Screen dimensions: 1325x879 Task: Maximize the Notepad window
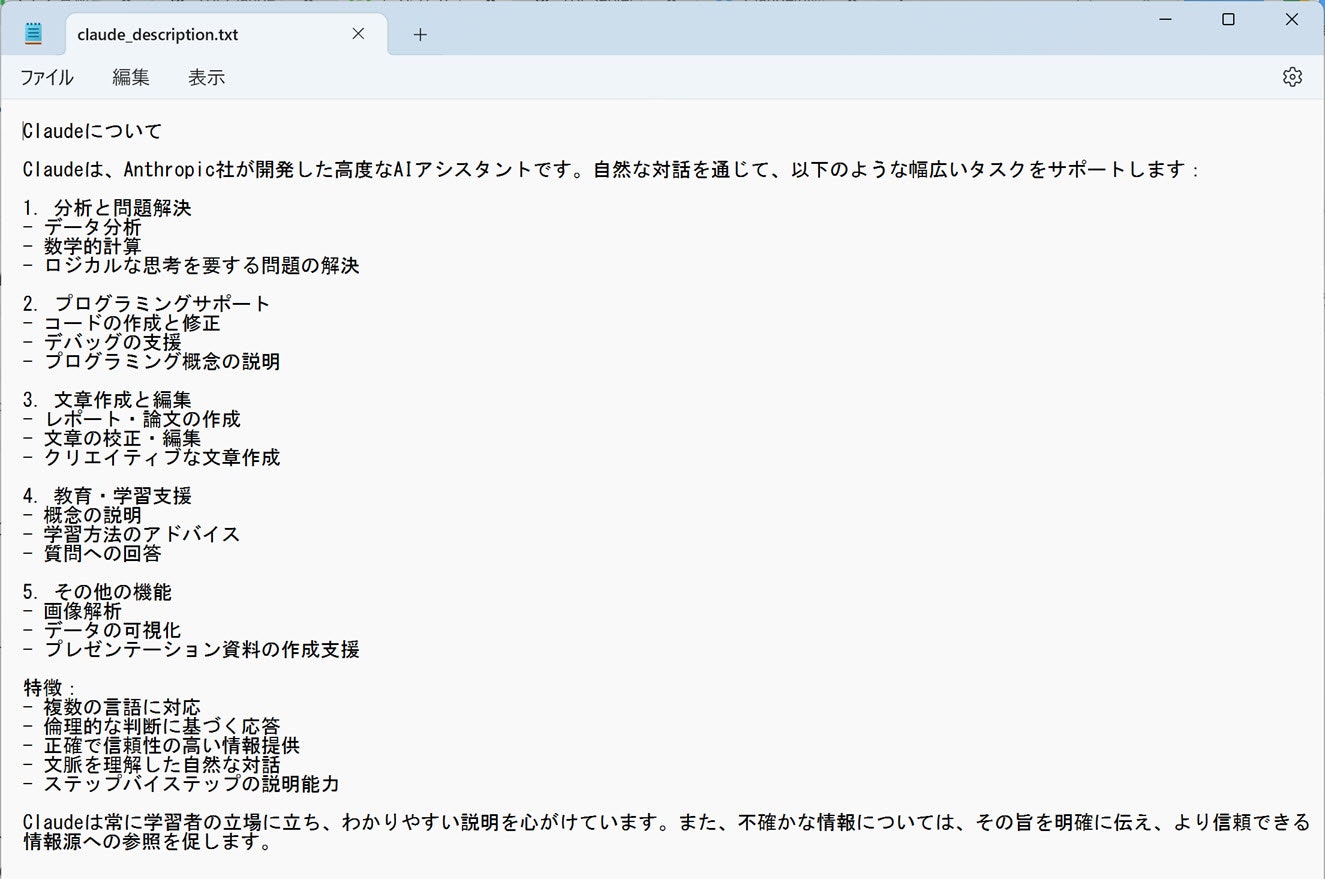pos(1228,19)
